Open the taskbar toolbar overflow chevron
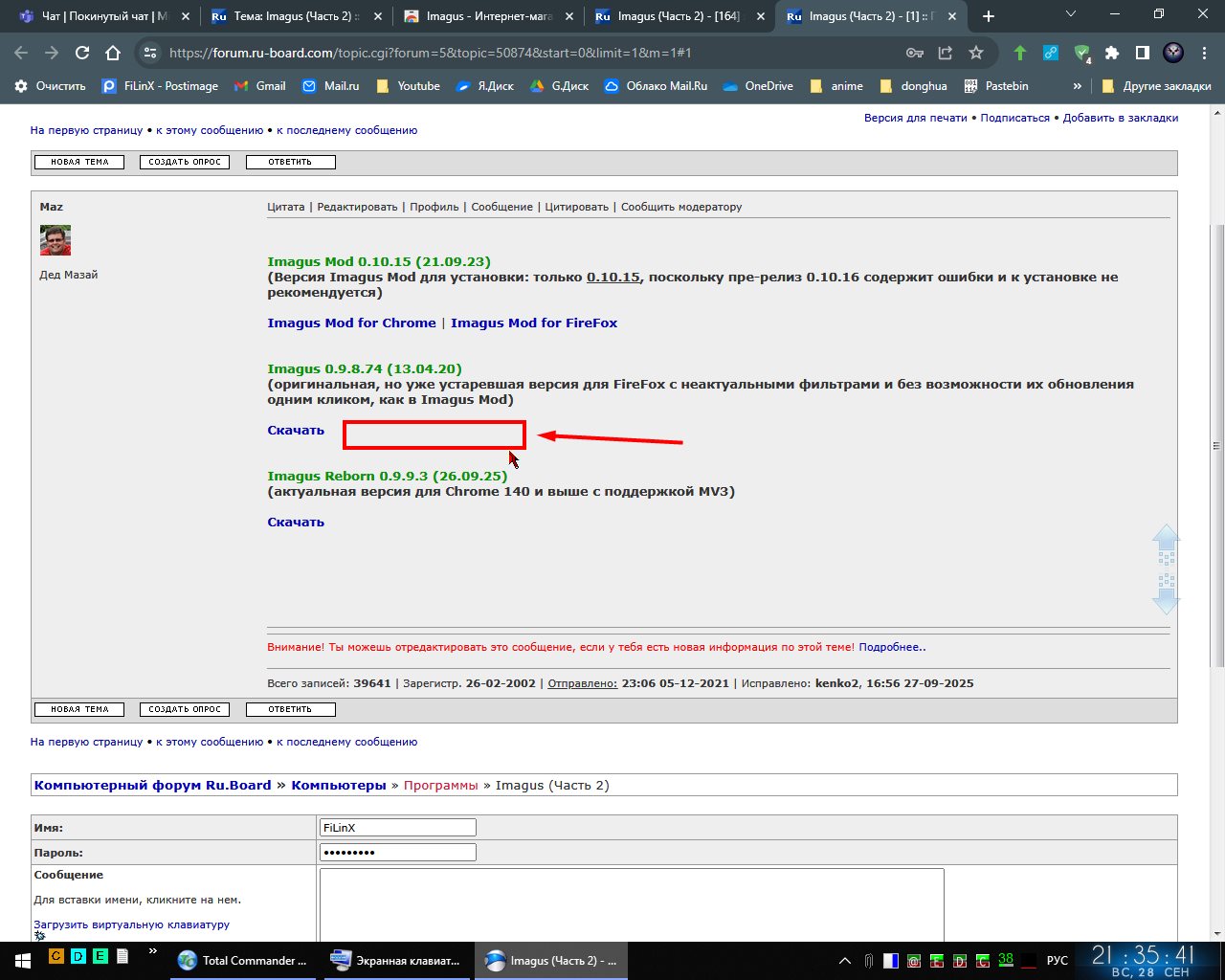Image resolution: width=1225 pixels, height=980 pixels. [x=152, y=952]
